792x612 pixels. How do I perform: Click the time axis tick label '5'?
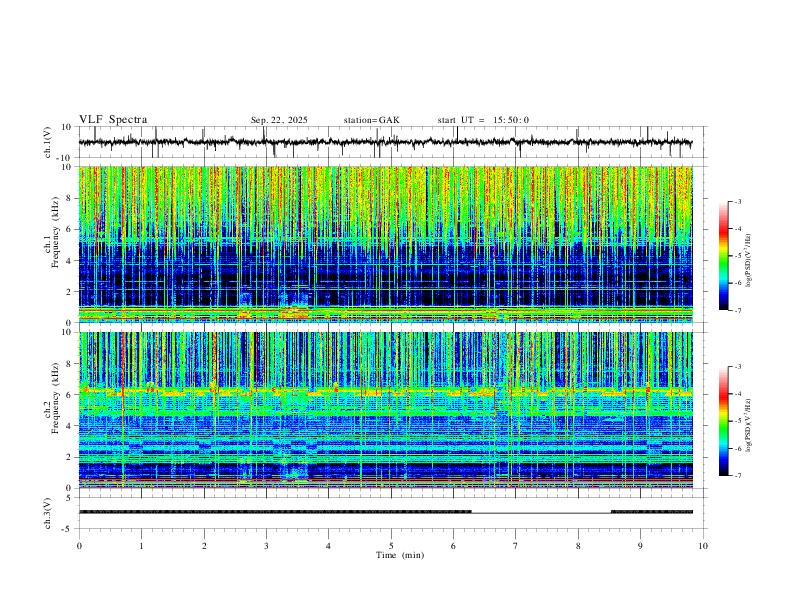point(391,546)
